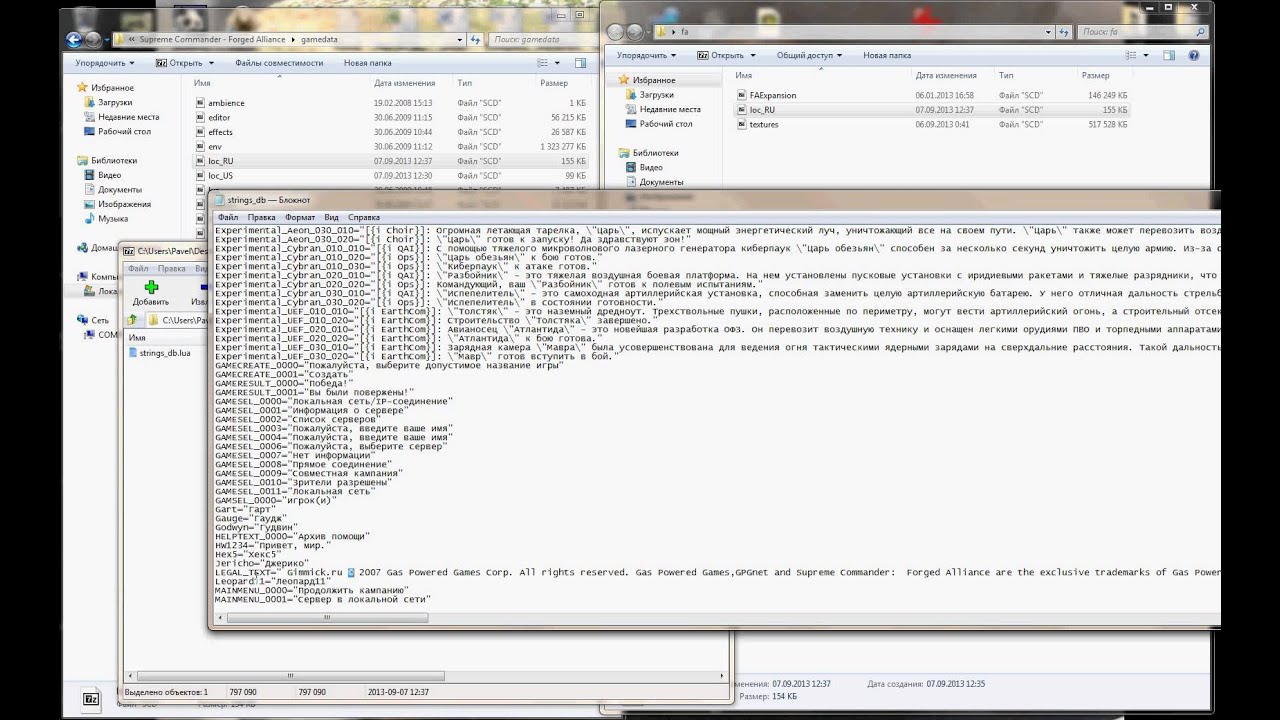Open Вид menu in Notepad
Viewport: 1280px width, 720px height.
click(x=331, y=217)
